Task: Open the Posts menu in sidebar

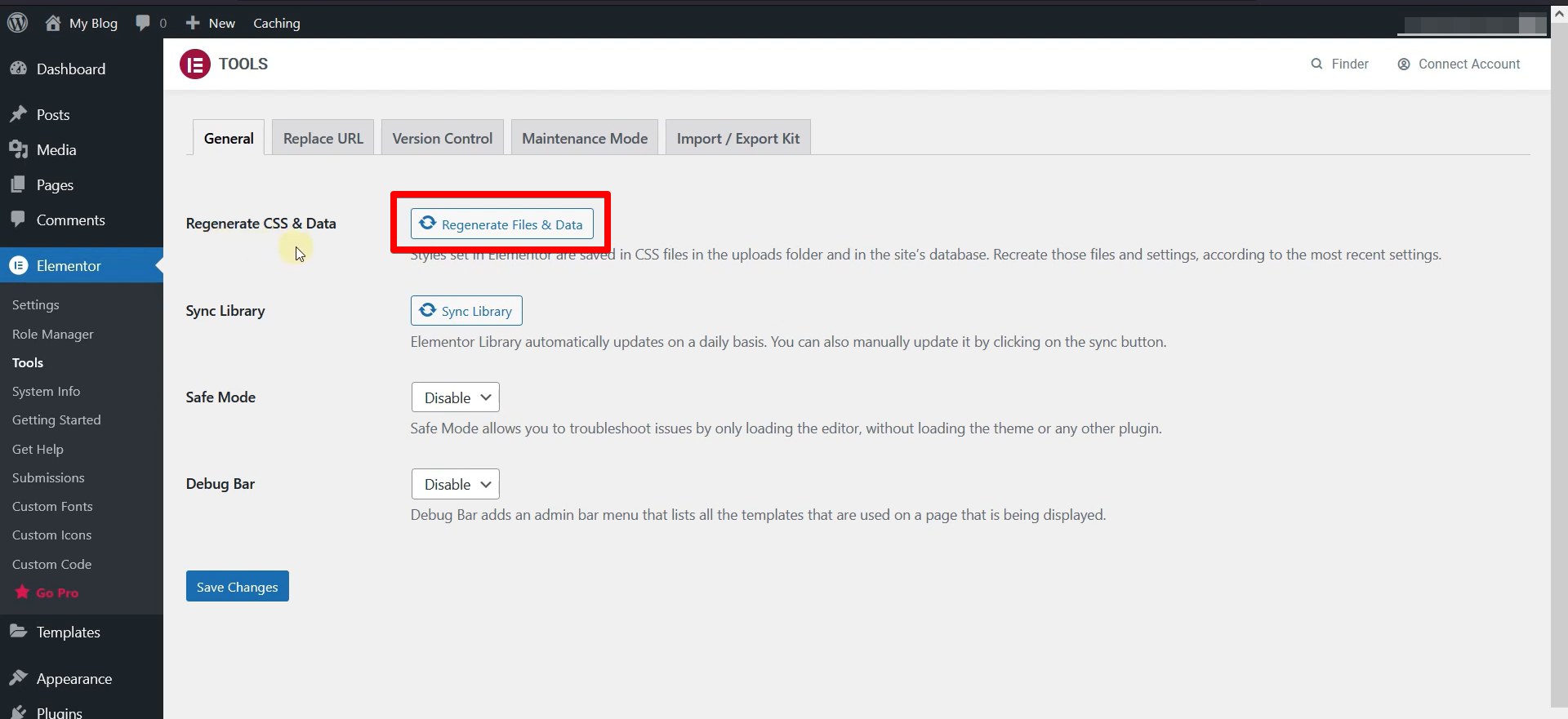Action: [53, 115]
